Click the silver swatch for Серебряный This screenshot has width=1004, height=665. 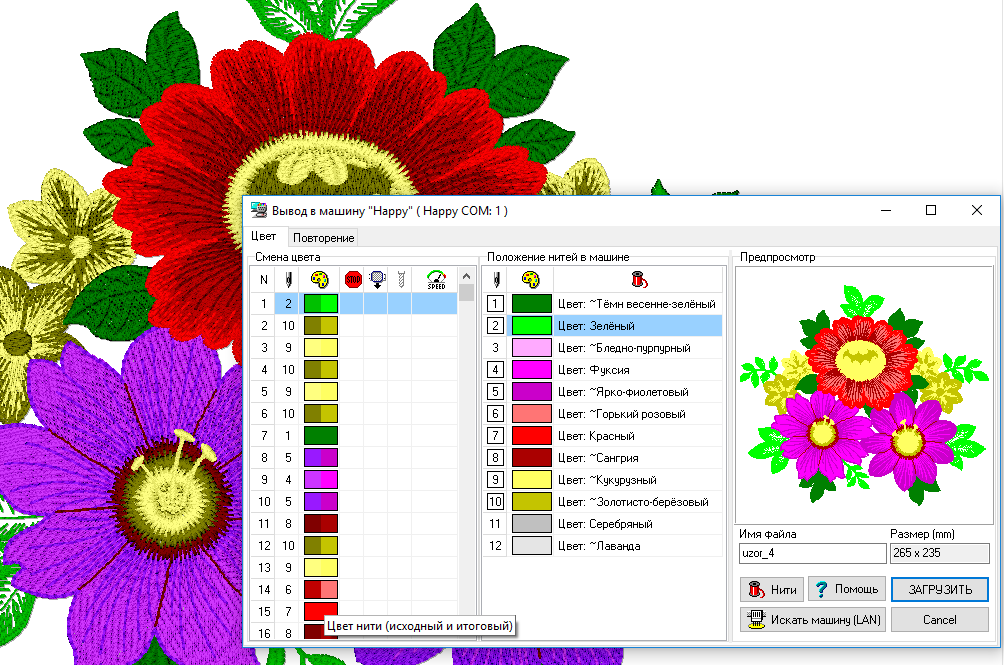coord(531,524)
